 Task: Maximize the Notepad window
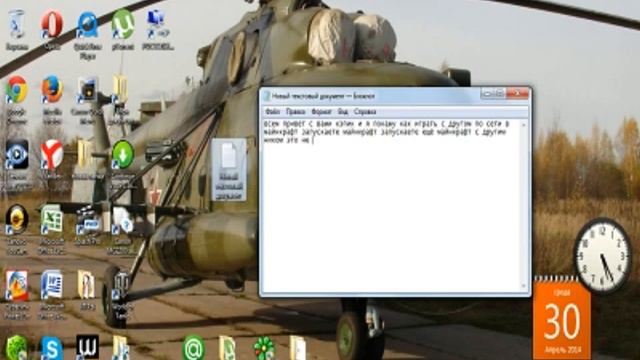(x=500, y=94)
